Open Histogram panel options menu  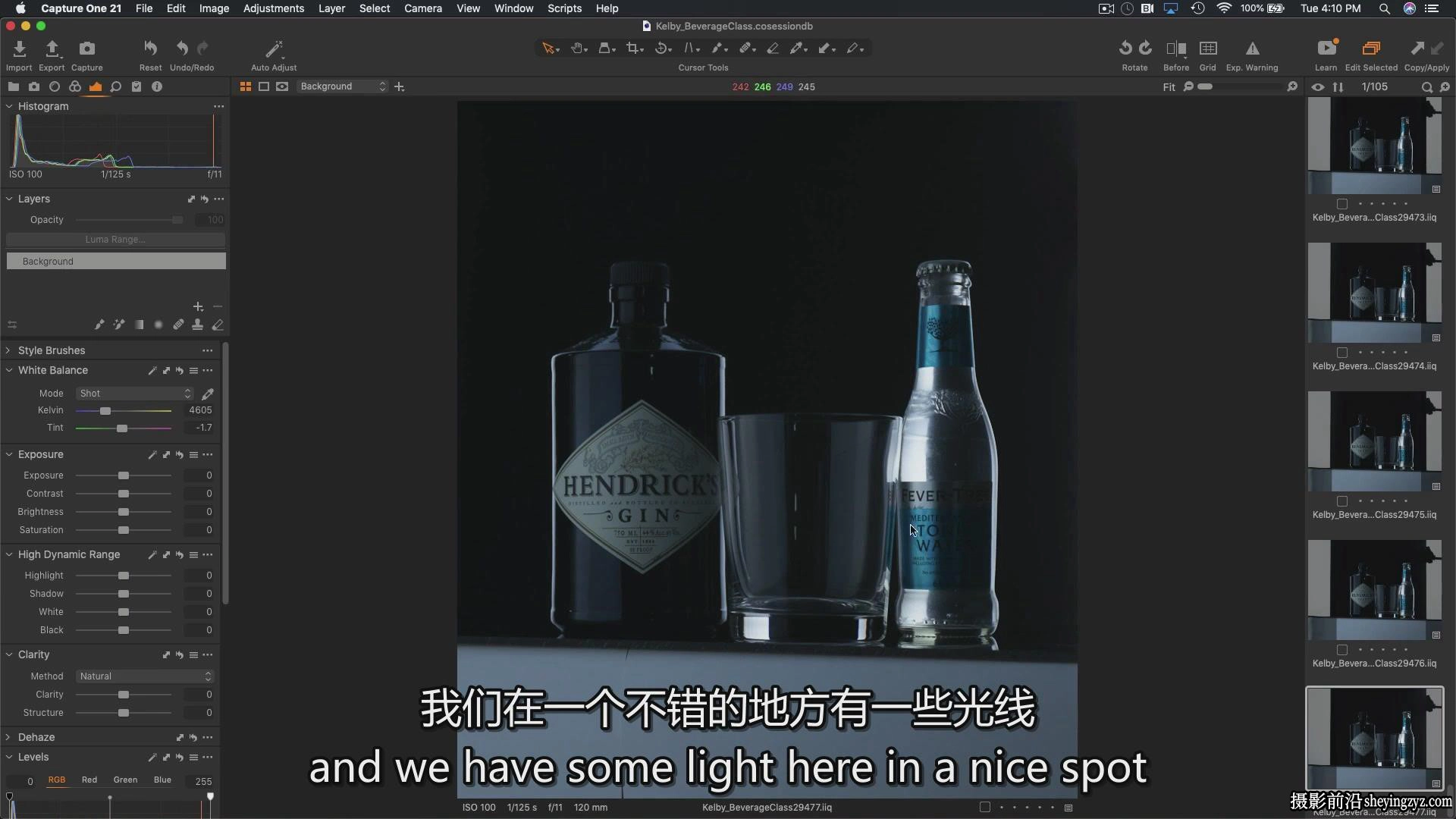tap(218, 106)
